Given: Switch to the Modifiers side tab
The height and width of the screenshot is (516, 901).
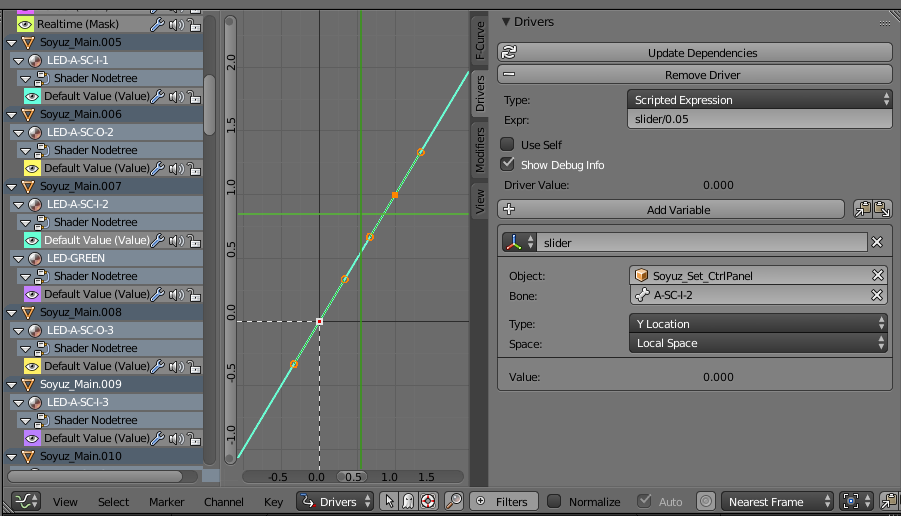Looking at the screenshot, I should [480, 150].
